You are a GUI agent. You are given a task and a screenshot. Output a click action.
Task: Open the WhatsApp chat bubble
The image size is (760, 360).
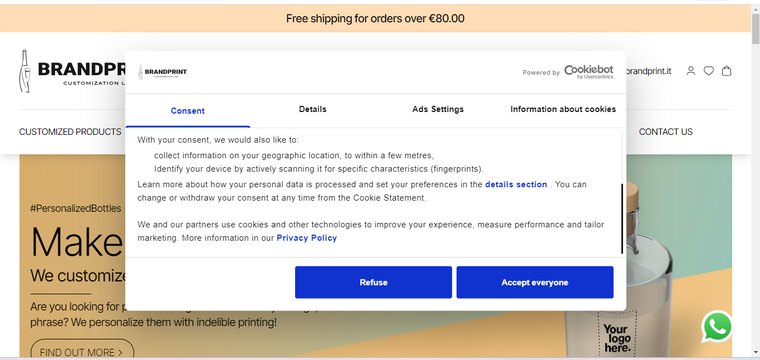pos(717,327)
